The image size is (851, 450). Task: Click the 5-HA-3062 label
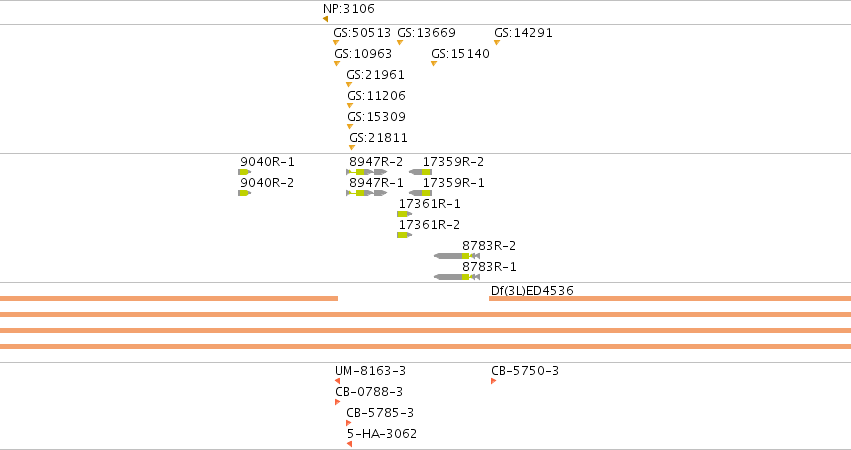382,434
